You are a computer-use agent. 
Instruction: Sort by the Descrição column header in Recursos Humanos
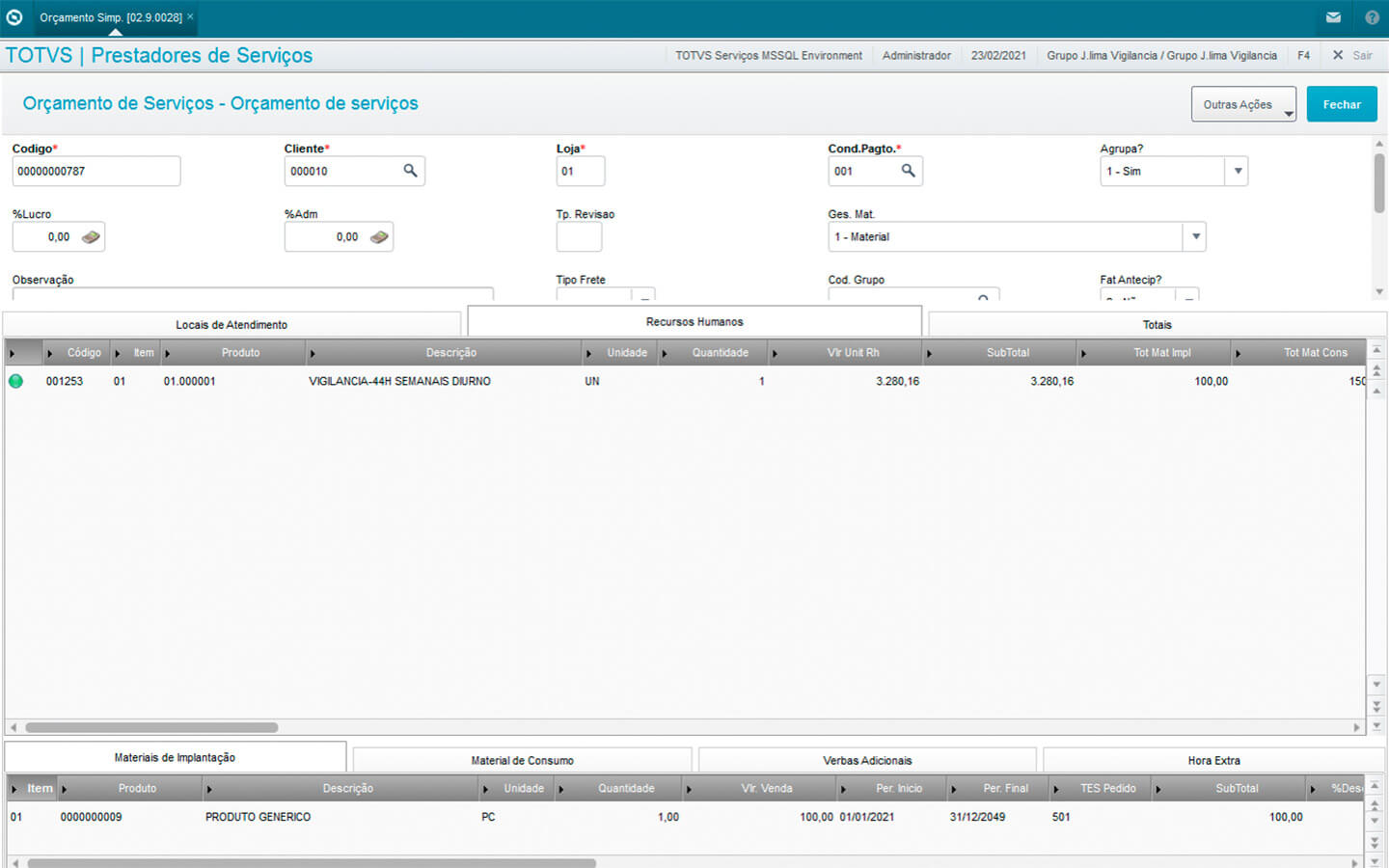[x=450, y=353]
